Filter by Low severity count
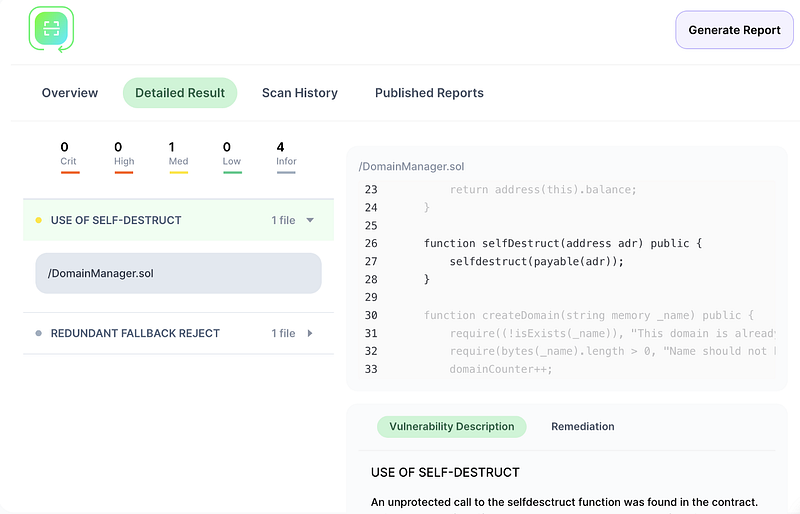 [x=232, y=155]
